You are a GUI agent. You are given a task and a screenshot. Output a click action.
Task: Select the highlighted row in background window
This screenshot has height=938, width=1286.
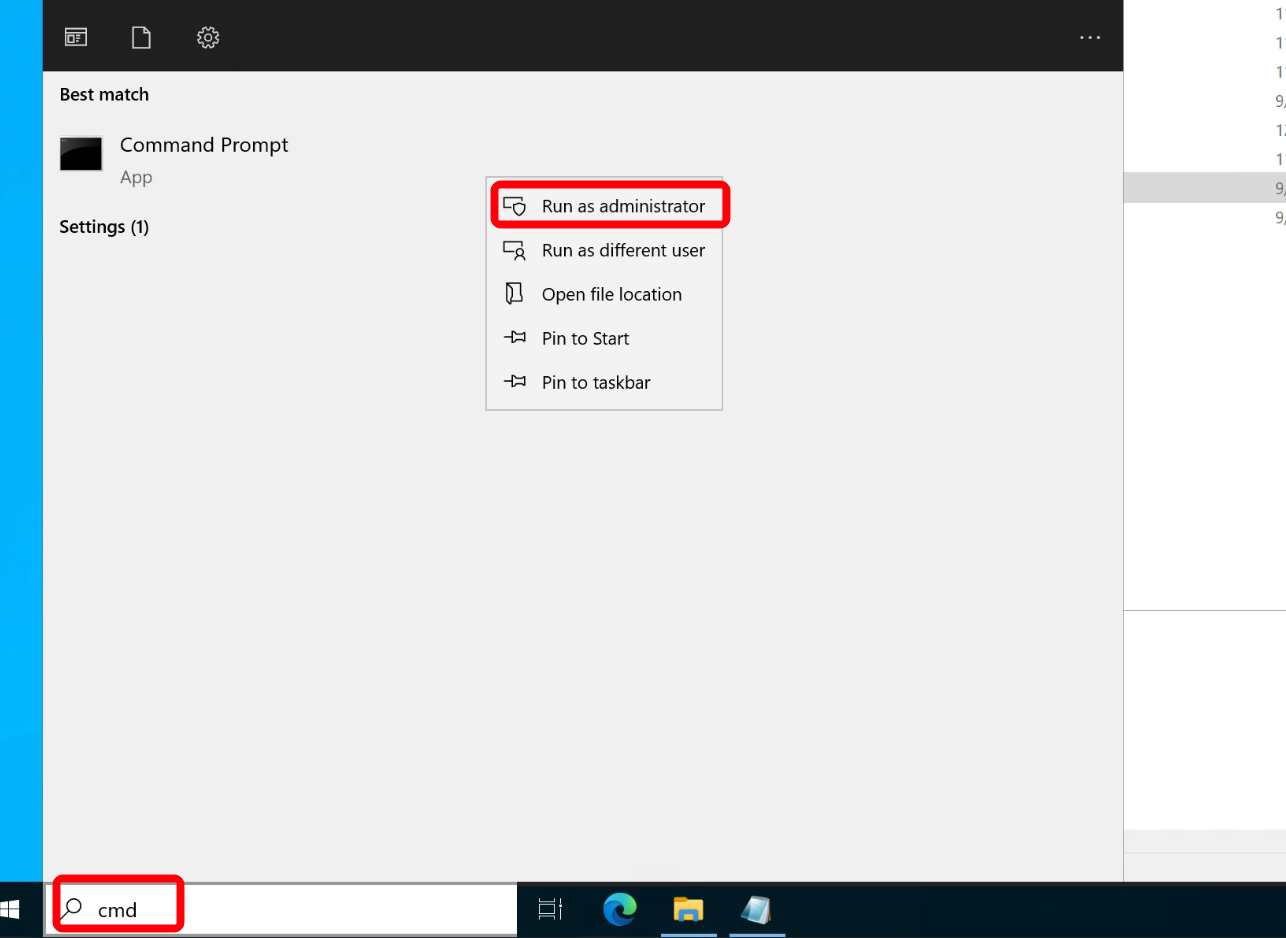click(1204, 188)
